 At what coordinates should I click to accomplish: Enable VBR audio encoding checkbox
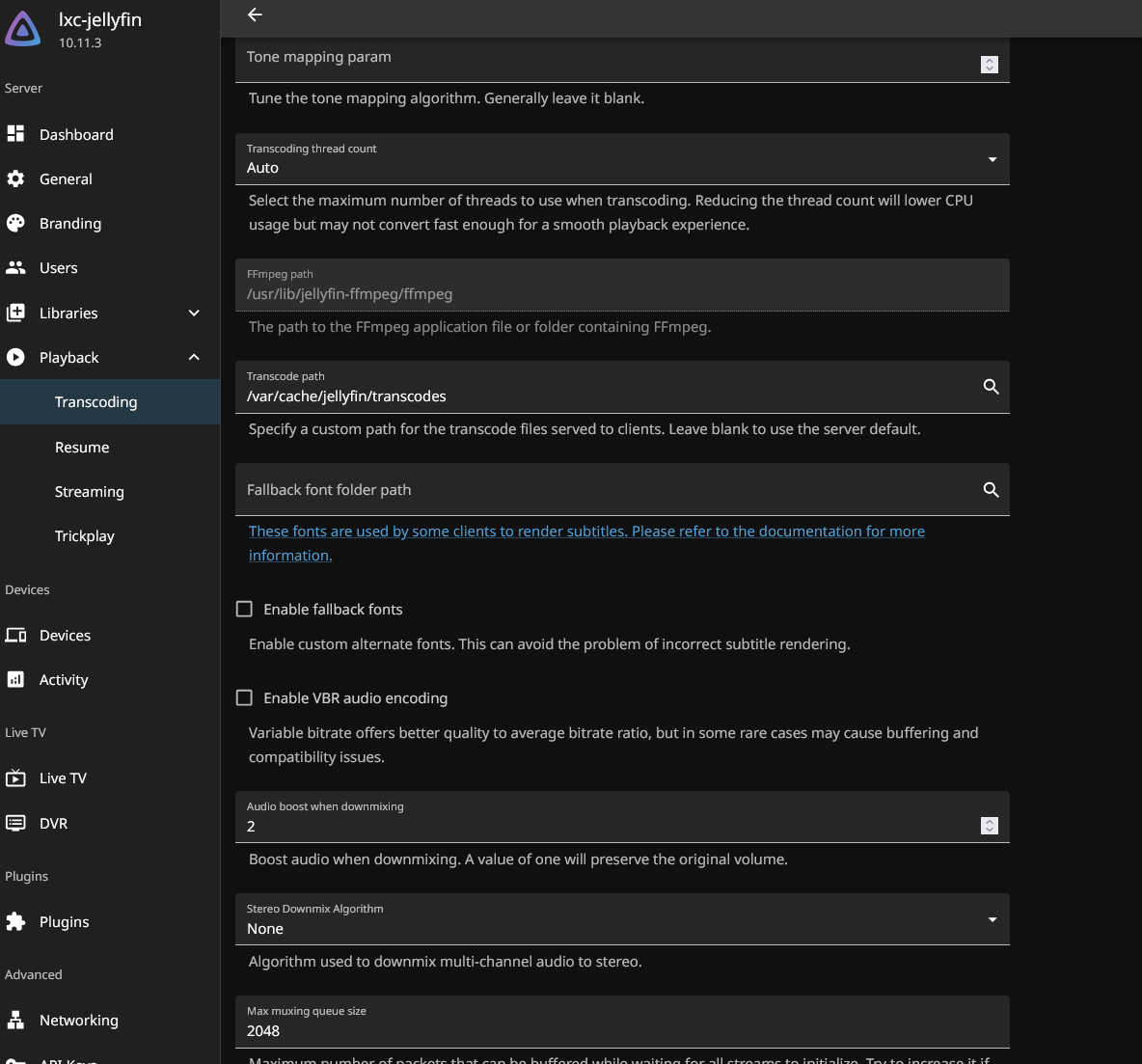[245, 697]
